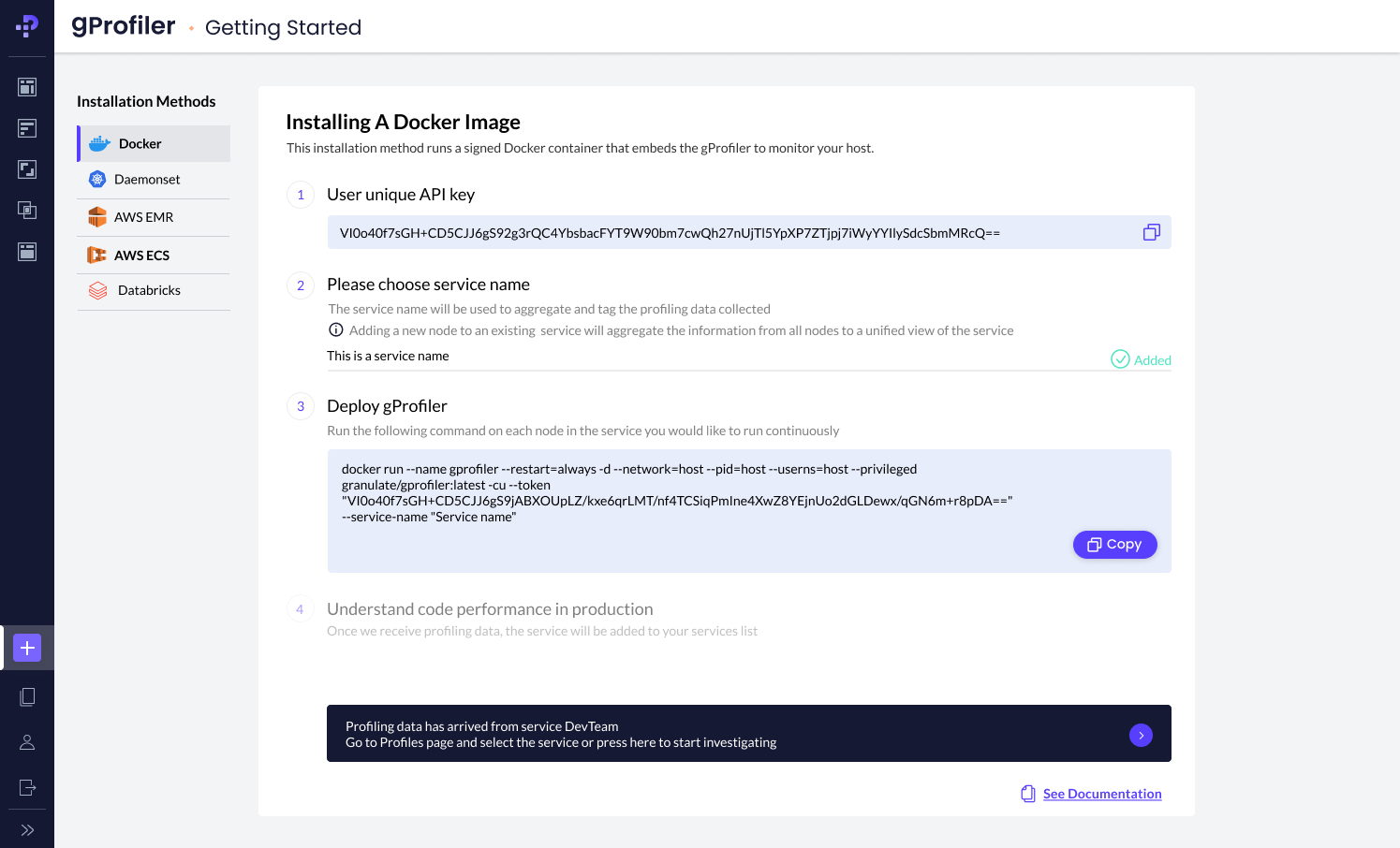Open the See Documentation link
Screen dimensions: 1400x848
pos(1101,794)
